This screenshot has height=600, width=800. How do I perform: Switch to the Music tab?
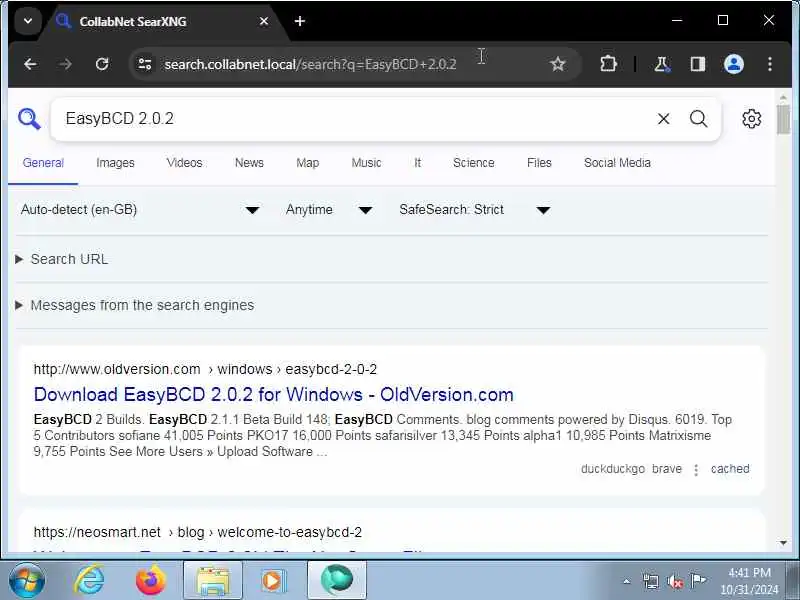[x=366, y=163]
